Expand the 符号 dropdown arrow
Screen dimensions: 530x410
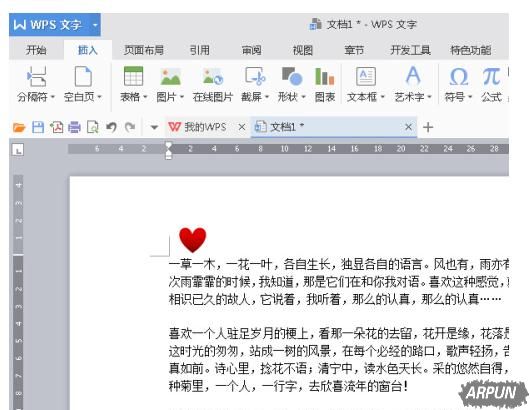[x=470, y=97]
